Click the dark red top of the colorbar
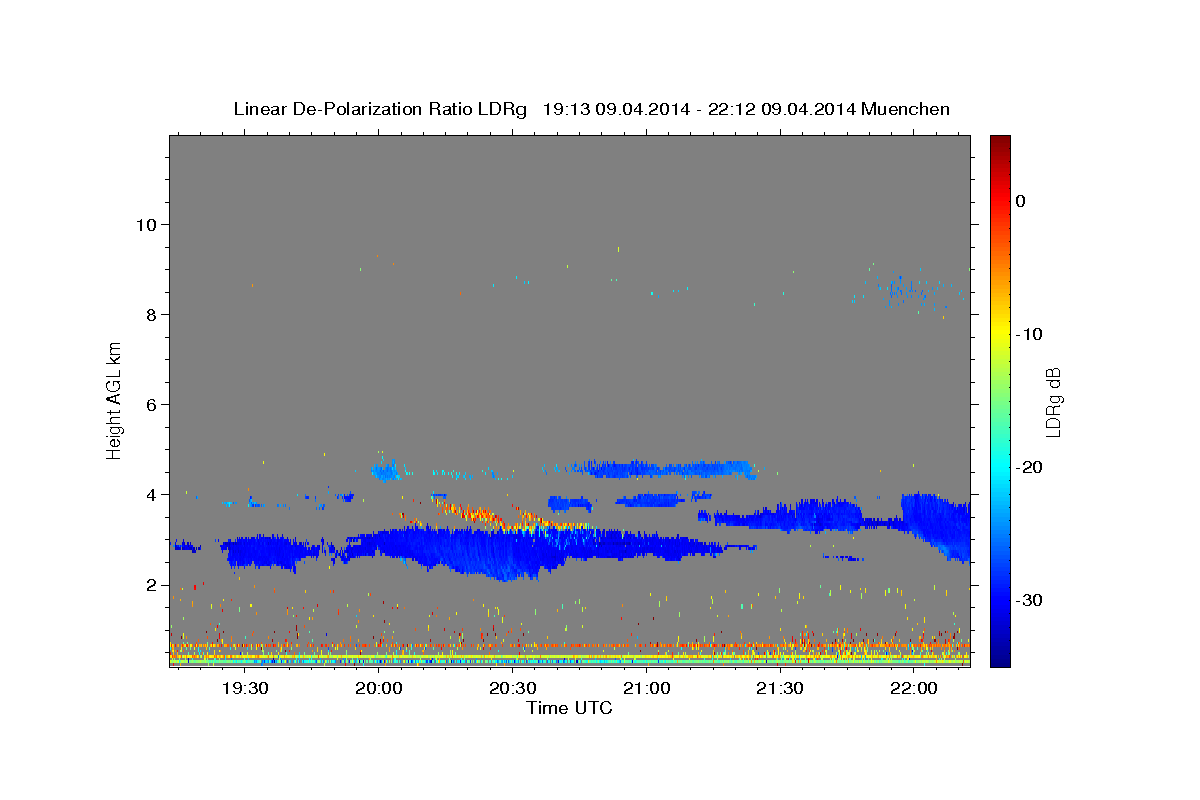The width and height of the screenshot is (1200, 800). coord(1000,142)
